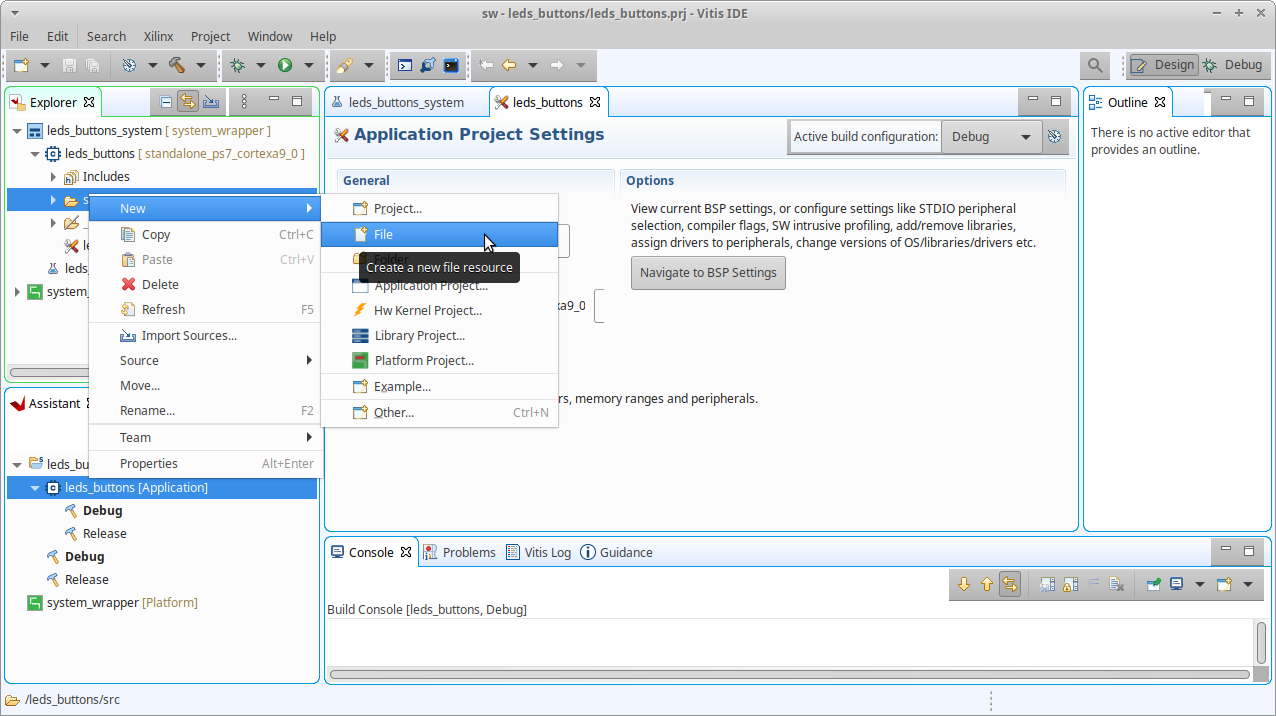
Task: Toggle Scroll Lock in Console toolbar
Action: (1069, 585)
